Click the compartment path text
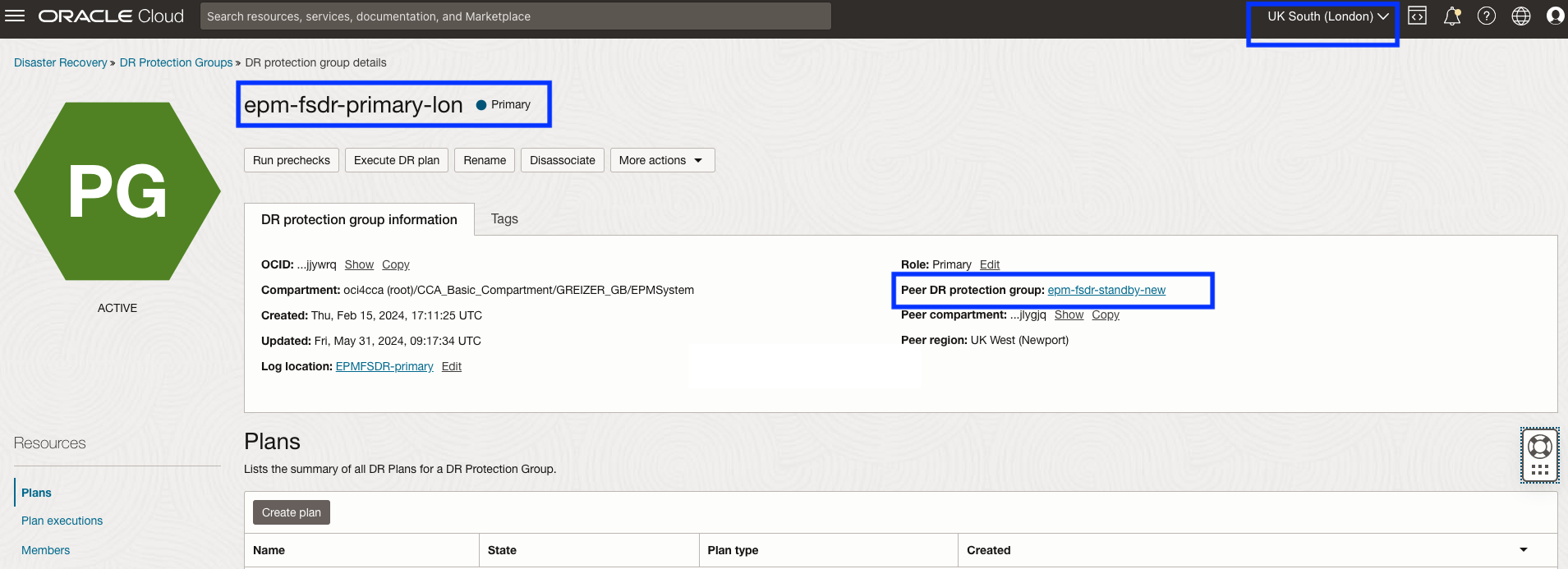Screen dimensions: 1568x569 click(518, 290)
